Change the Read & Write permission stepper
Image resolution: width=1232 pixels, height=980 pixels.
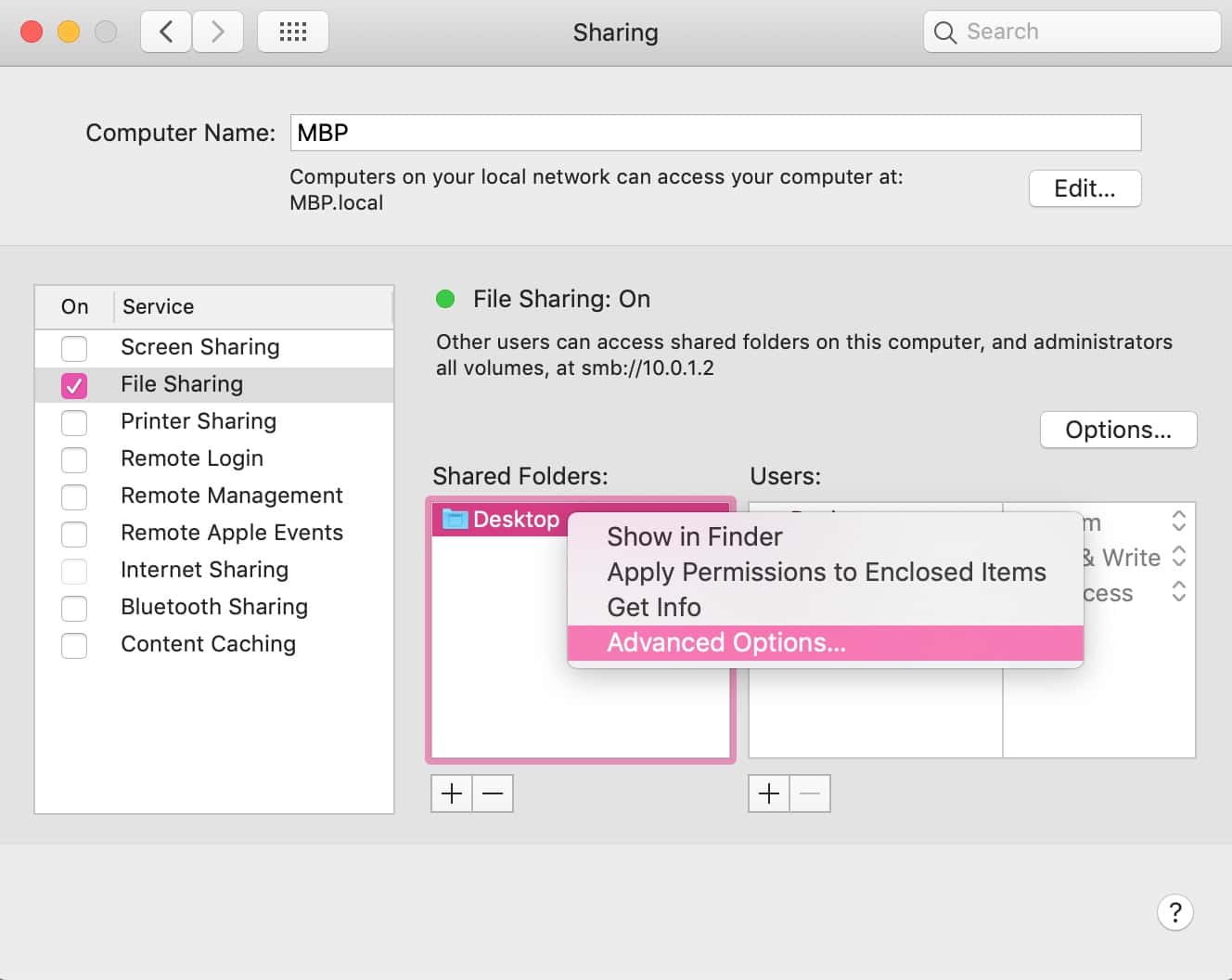pos(1178,557)
